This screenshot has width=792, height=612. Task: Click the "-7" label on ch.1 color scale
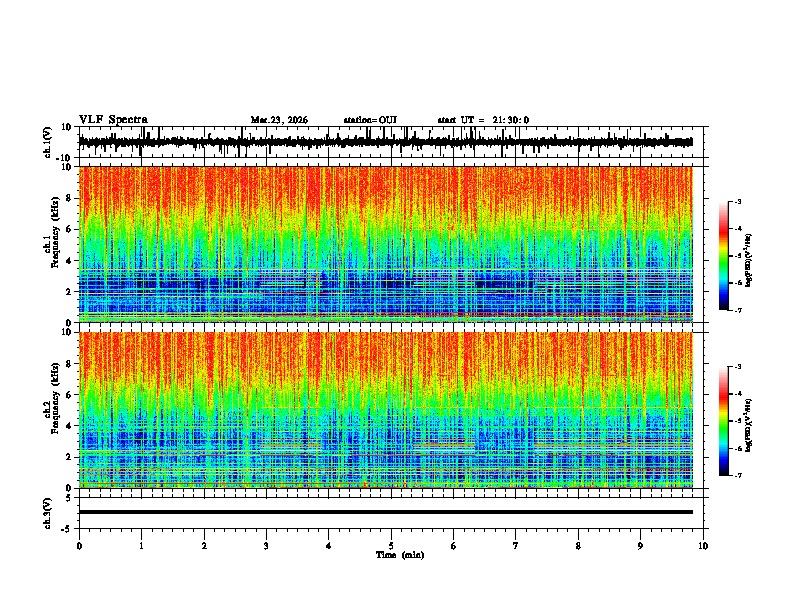click(738, 310)
